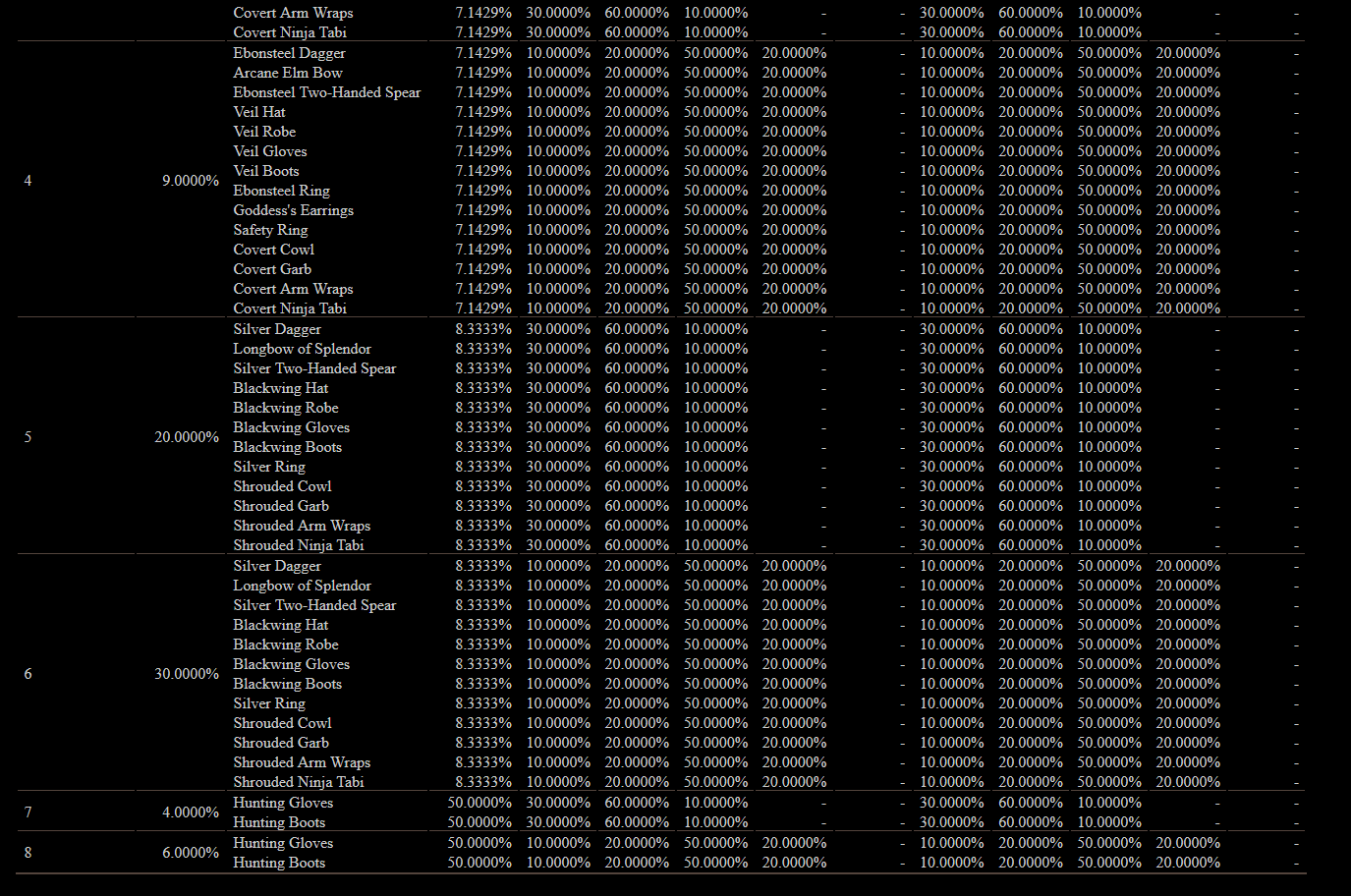Screen dimensions: 1351x896
Task: Click the Ebonsteel Dagger item name
Action: tap(289, 53)
